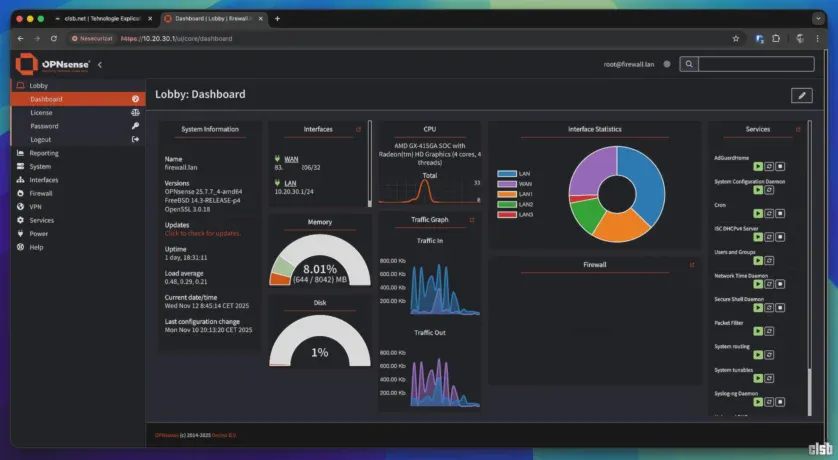Screen dimensions: 838x460
Task: Click the pencil edit dashboard button
Action: point(802,96)
